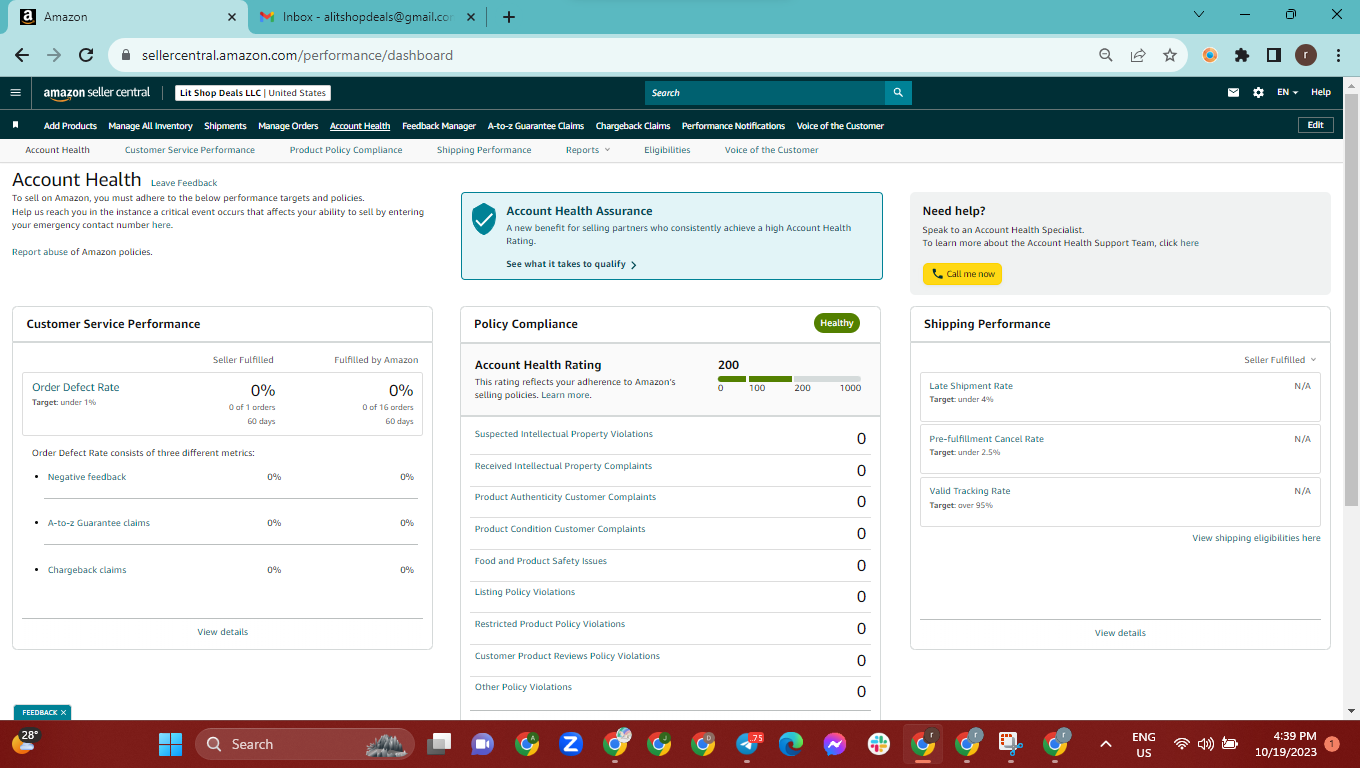Click See what it takes to qualify
The width and height of the screenshot is (1360, 768).
[571, 264]
